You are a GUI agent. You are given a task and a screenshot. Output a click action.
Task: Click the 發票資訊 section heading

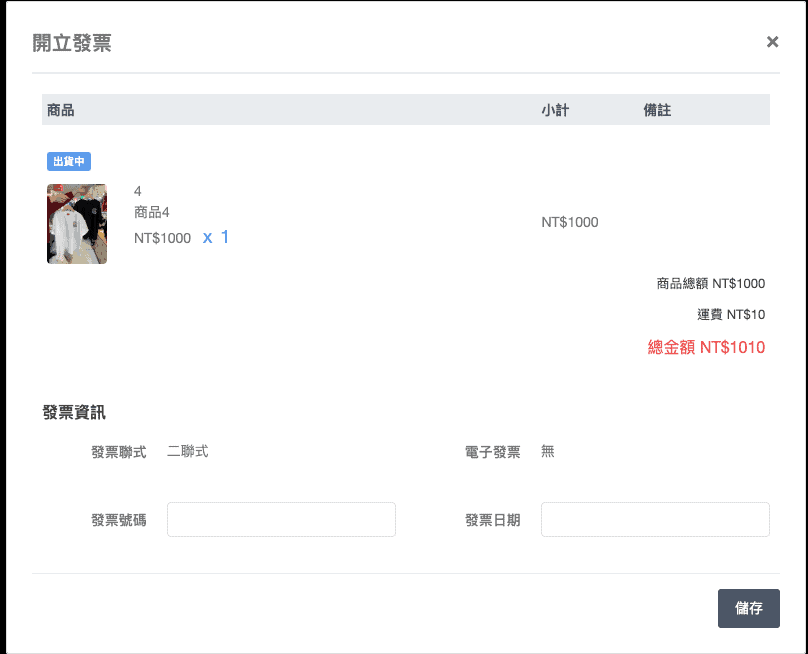74,412
